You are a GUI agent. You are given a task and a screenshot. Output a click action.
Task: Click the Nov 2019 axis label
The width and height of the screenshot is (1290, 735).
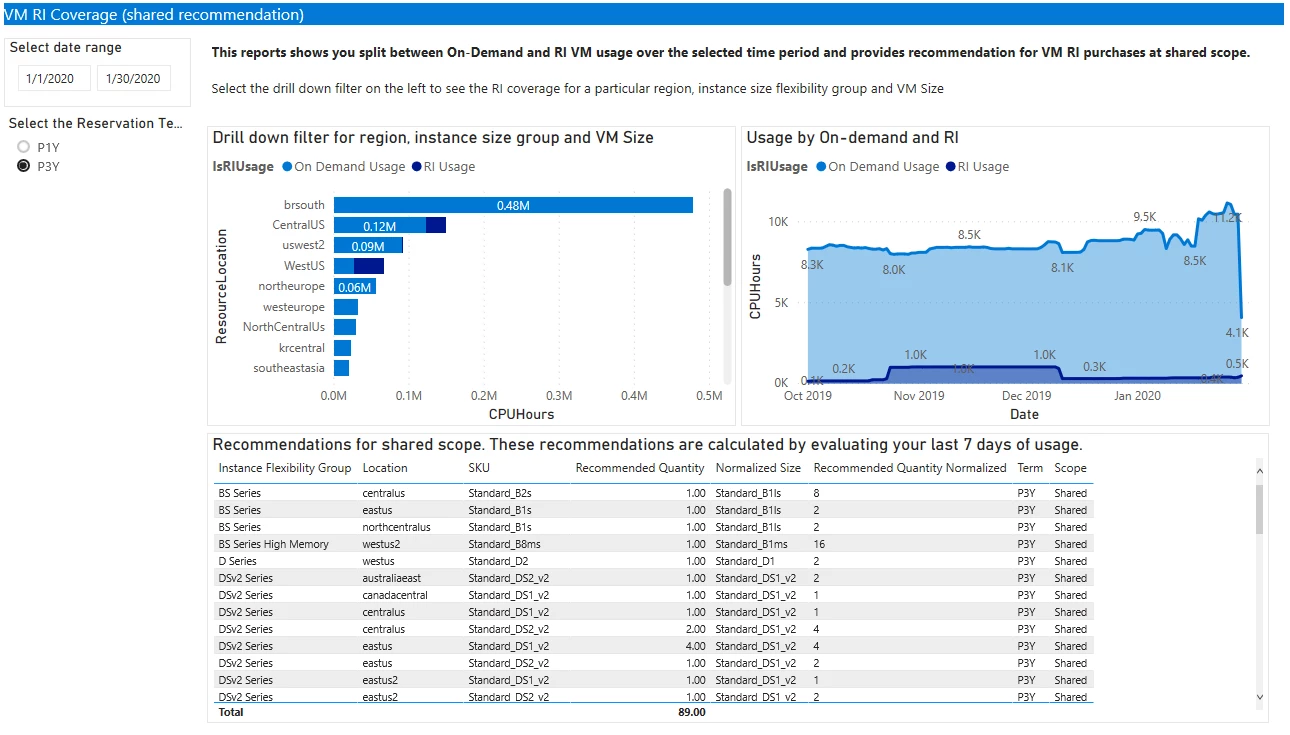(918, 396)
